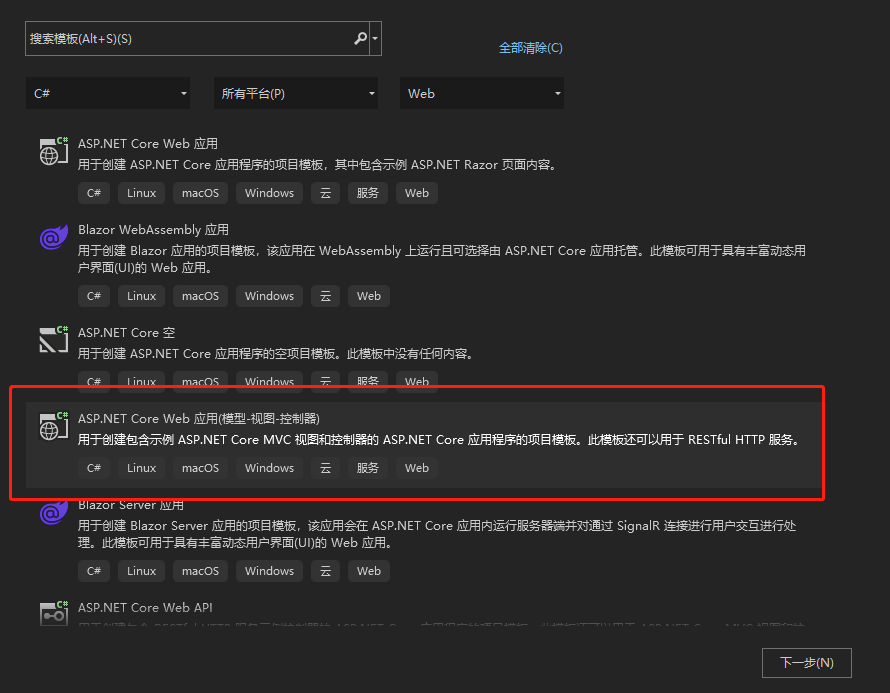This screenshot has height=693, width=890.
Task: Click macOS tag under Blazor Server 应用
Action: 200,571
